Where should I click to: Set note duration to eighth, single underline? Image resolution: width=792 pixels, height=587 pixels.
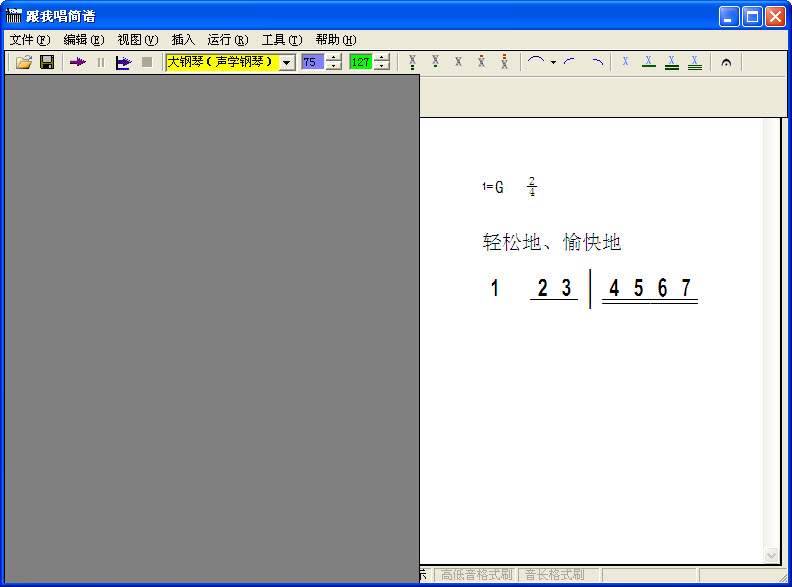tap(649, 62)
